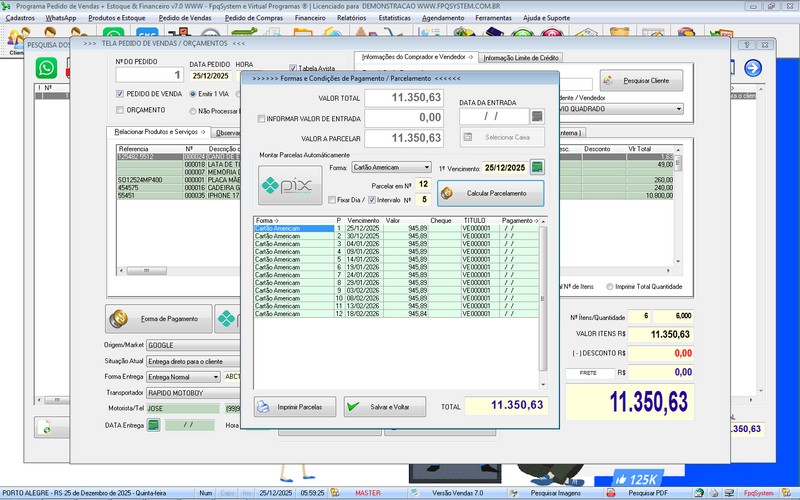Viewport: 800px width, 500px height.
Task: Click Calcular Parcelamento button
Action: point(490,193)
